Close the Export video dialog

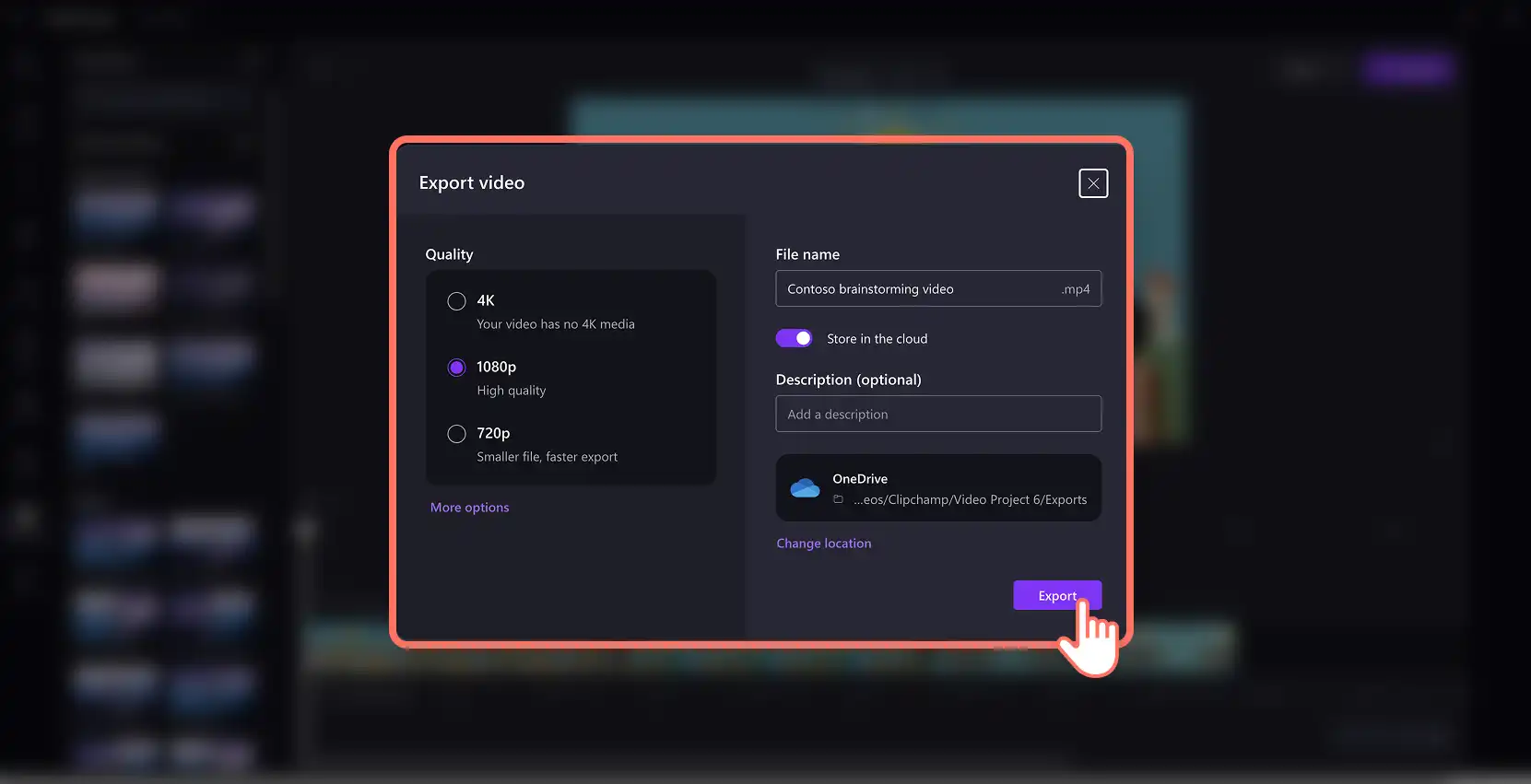coord(1093,183)
